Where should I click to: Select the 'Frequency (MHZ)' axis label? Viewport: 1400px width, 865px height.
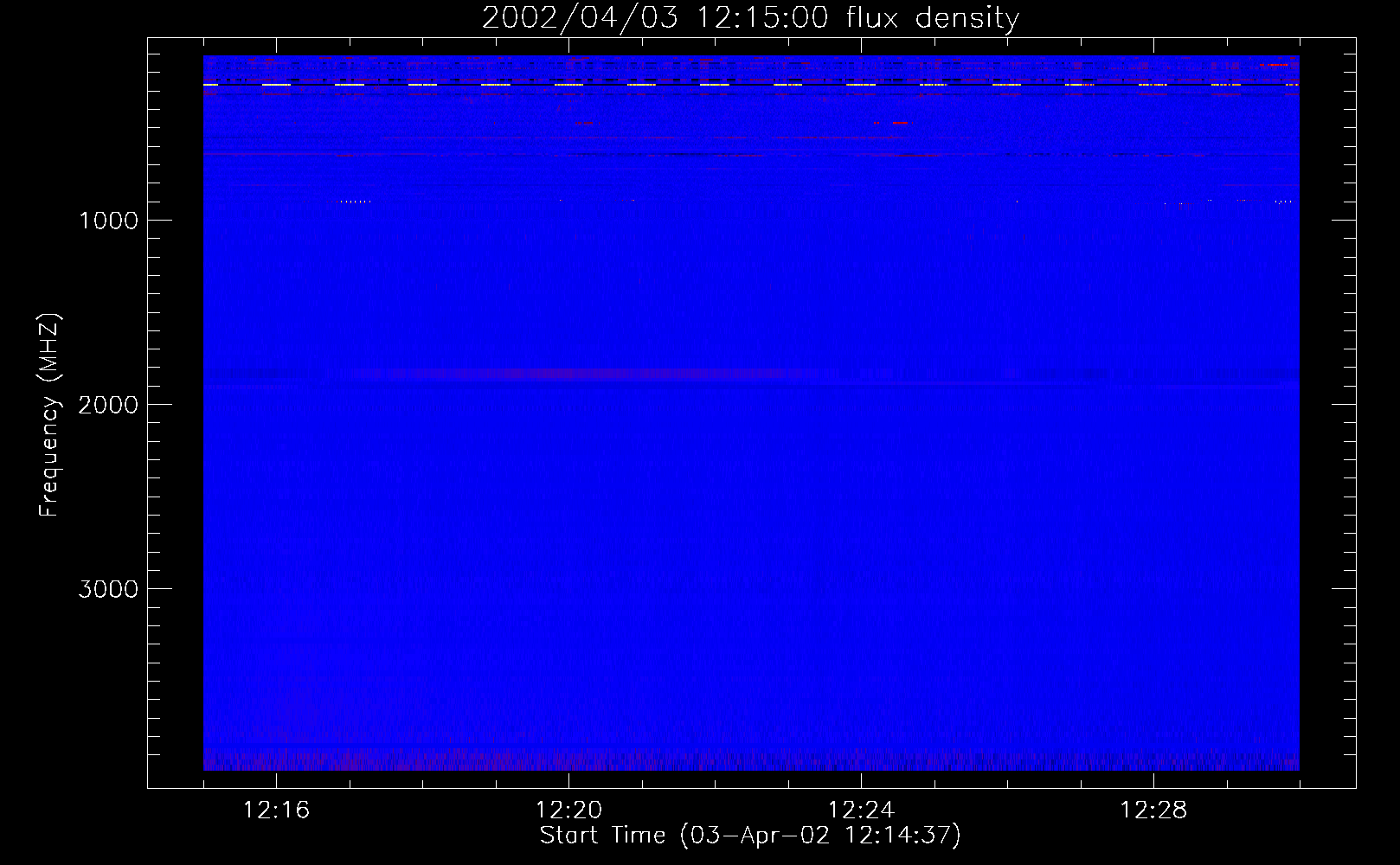(x=49, y=415)
